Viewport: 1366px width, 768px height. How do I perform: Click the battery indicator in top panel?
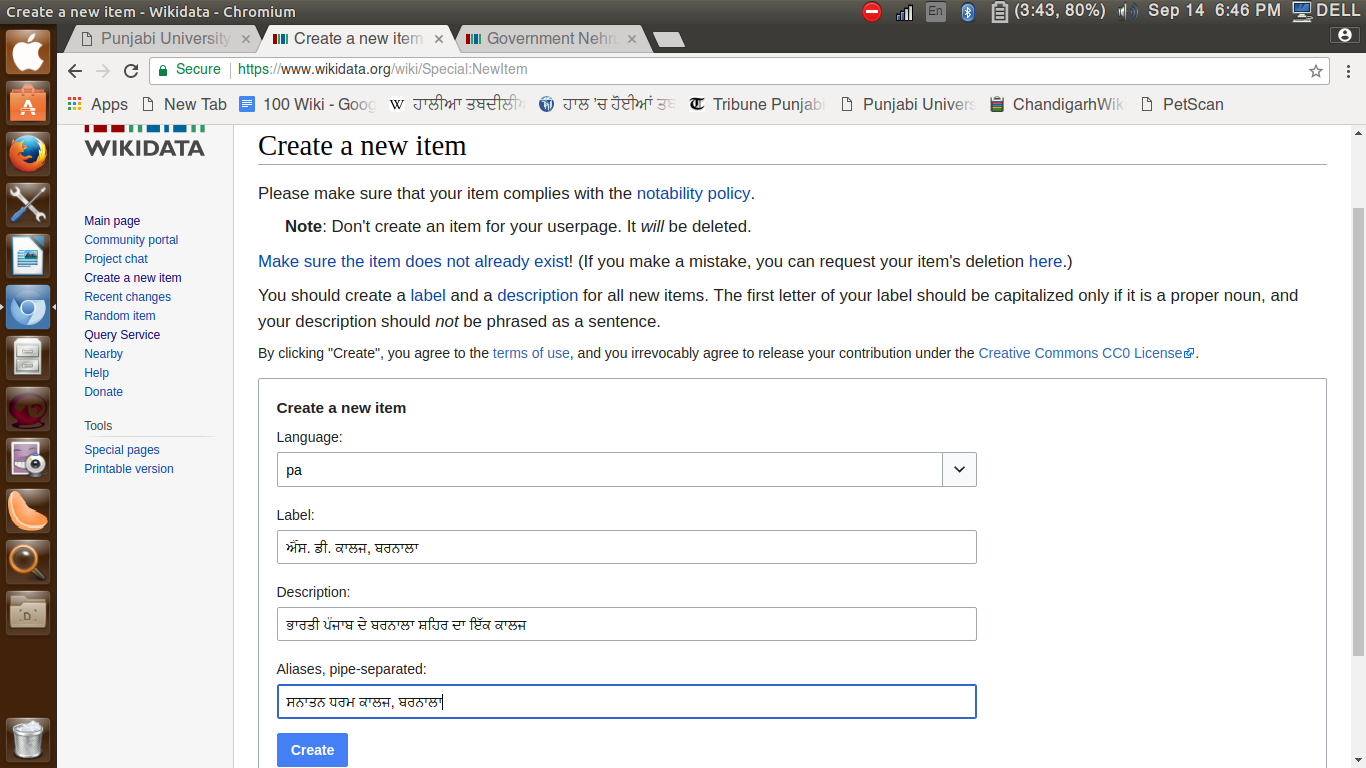tap(1047, 12)
